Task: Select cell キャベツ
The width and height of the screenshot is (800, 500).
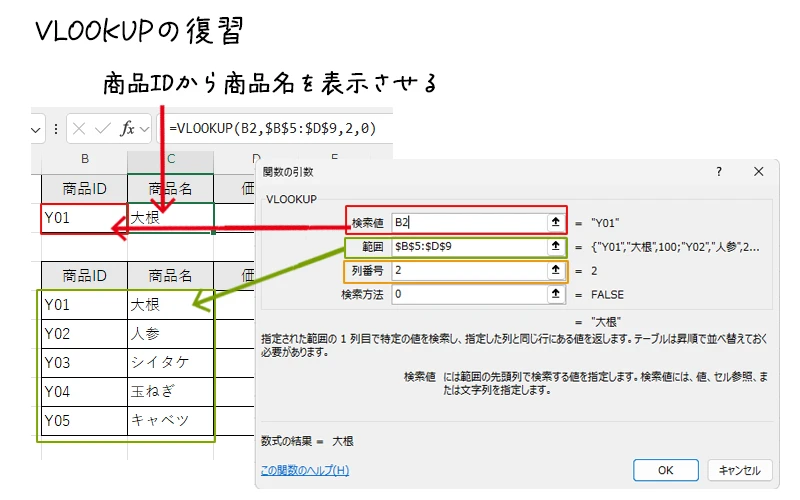Action: click(170, 421)
